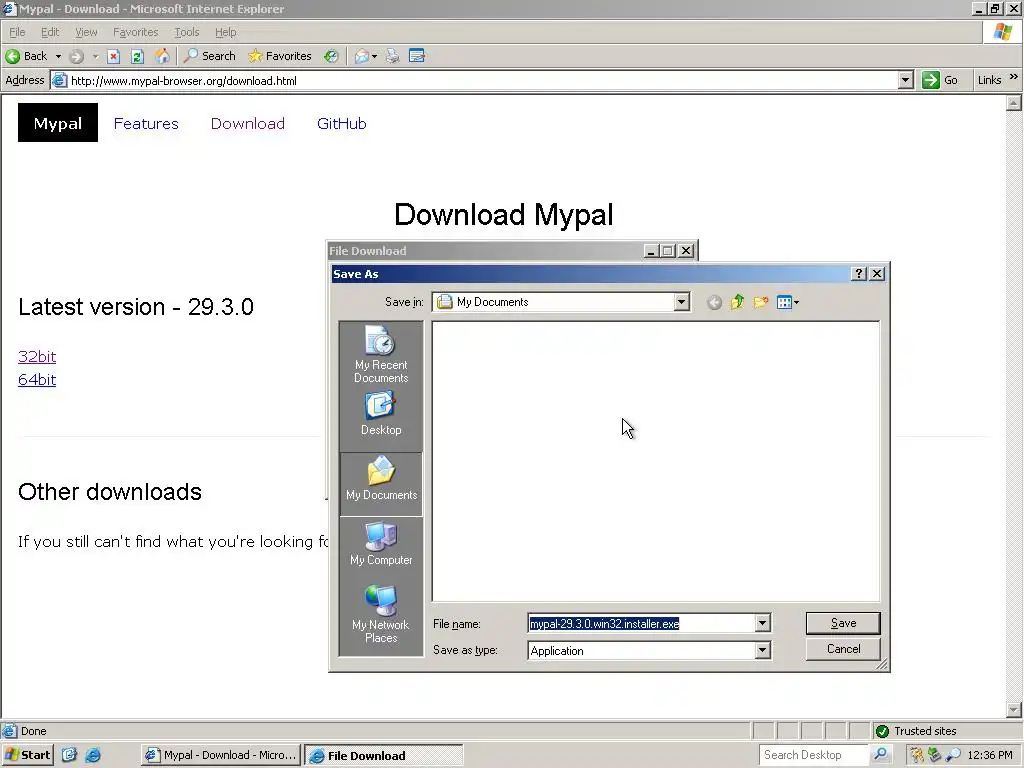Click the Go button next to address bar

pyautogui.click(x=940, y=80)
